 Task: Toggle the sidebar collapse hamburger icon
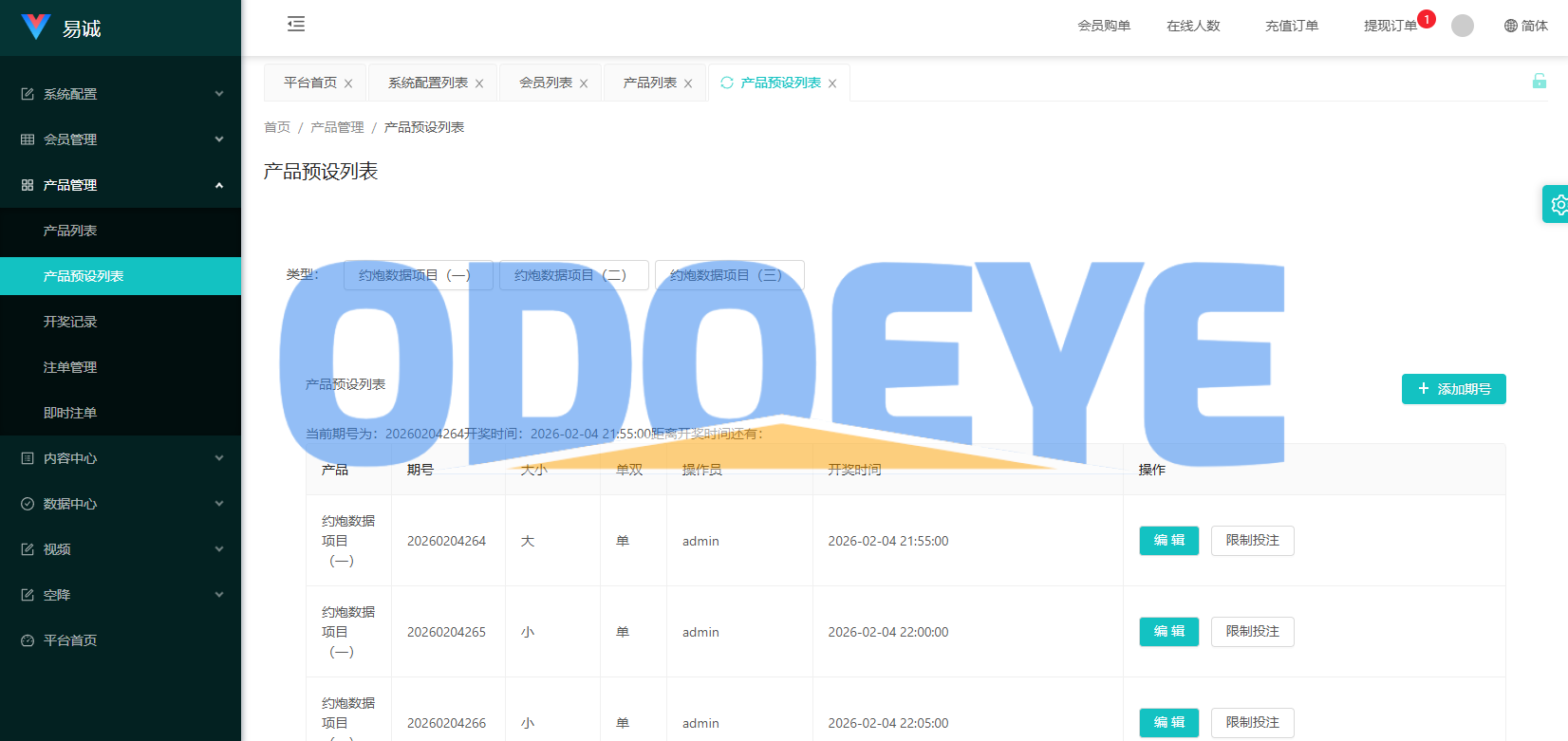pos(296,24)
